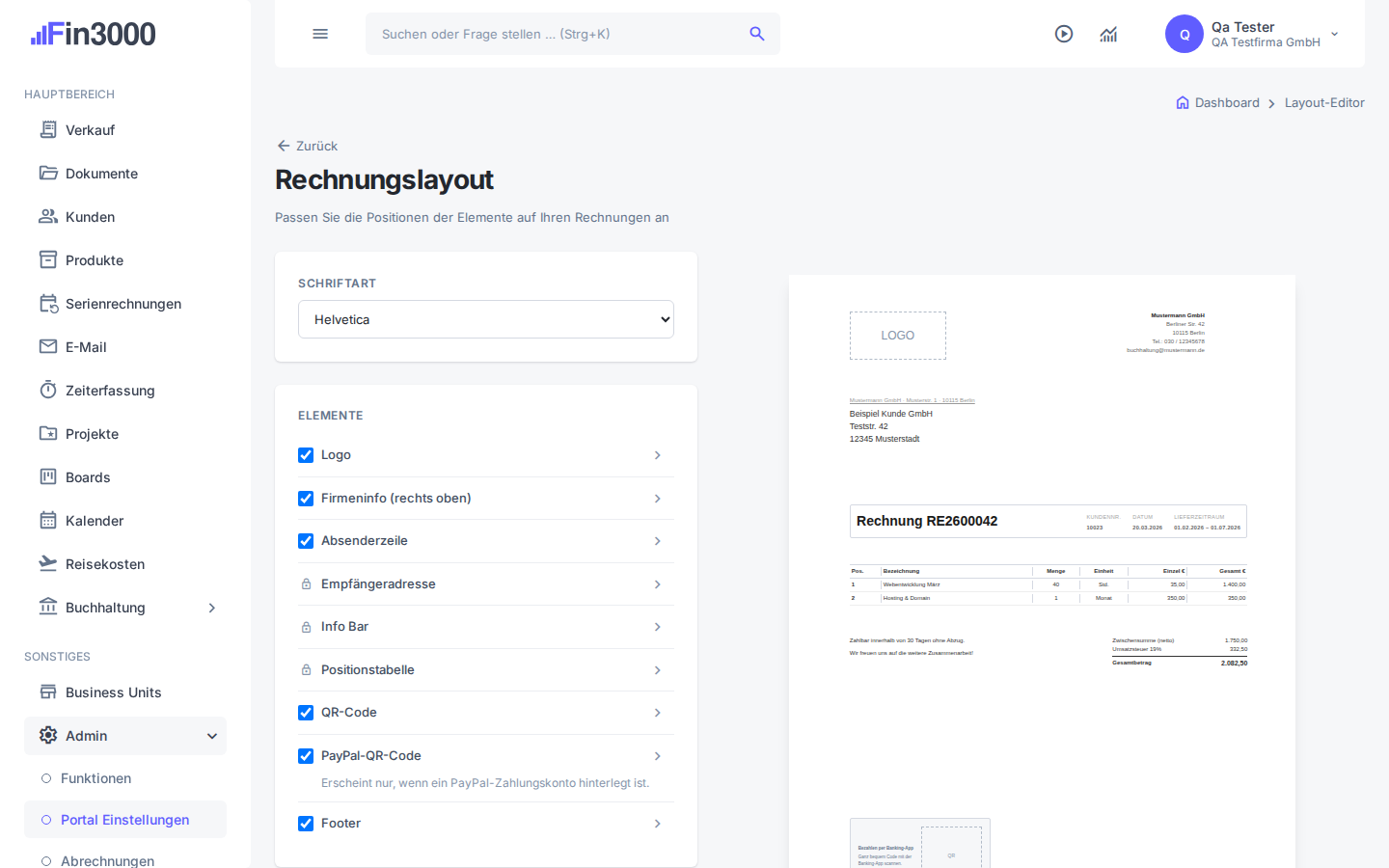The width and height of the screenshot is (1389, 868).
Task: Toggle the Footer checkbox
Action: coord(306,824)
